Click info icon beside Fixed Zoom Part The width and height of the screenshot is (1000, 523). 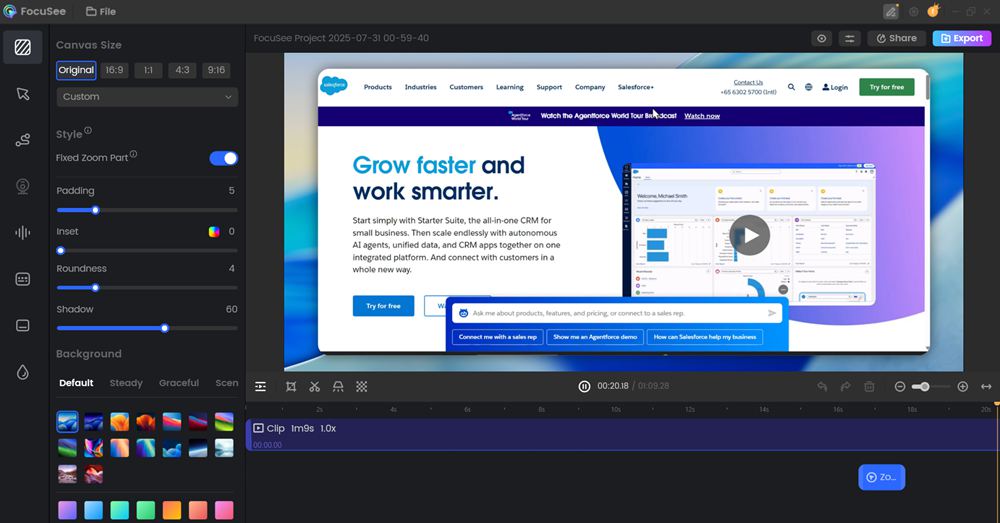(x=133, y=154)
